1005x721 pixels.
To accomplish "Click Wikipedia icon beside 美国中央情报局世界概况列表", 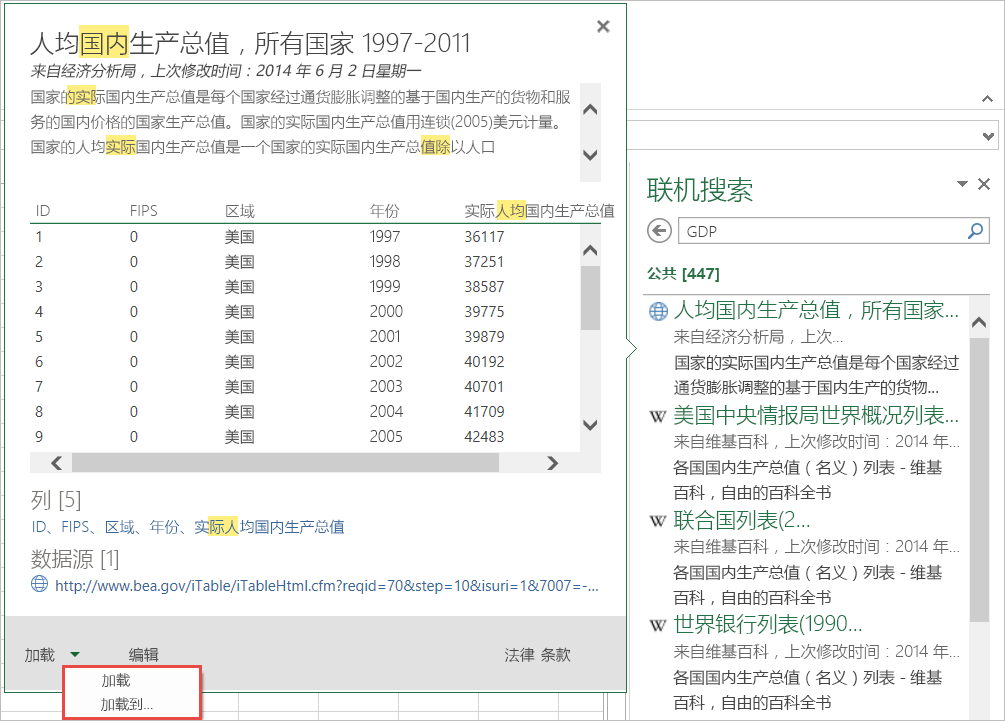I will tap(658, 415).
